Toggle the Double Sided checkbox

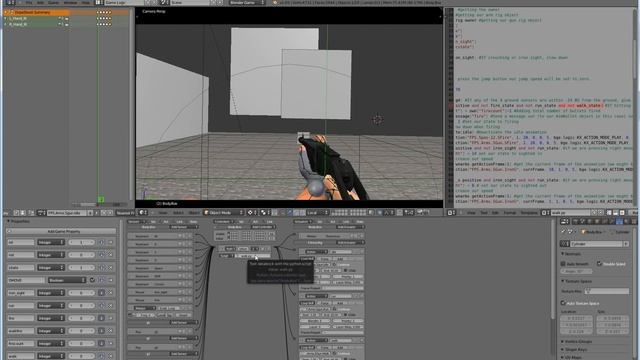click(x=600, y=264)
